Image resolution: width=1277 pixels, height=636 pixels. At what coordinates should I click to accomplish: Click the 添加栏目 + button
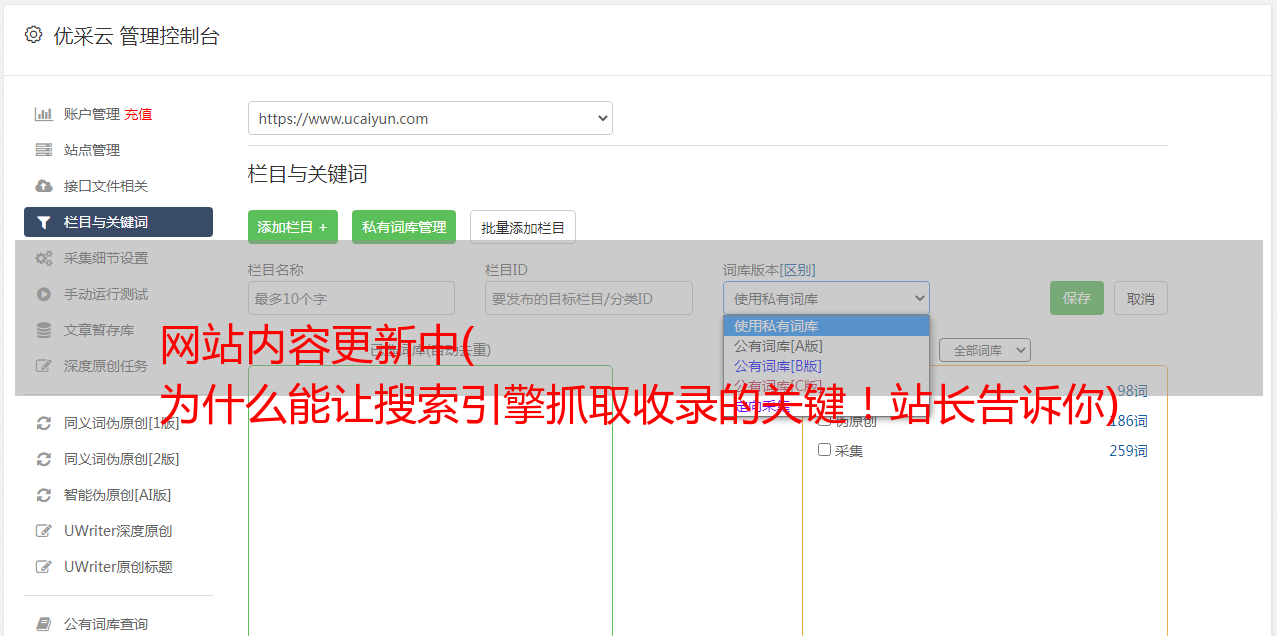click(293, 227)
